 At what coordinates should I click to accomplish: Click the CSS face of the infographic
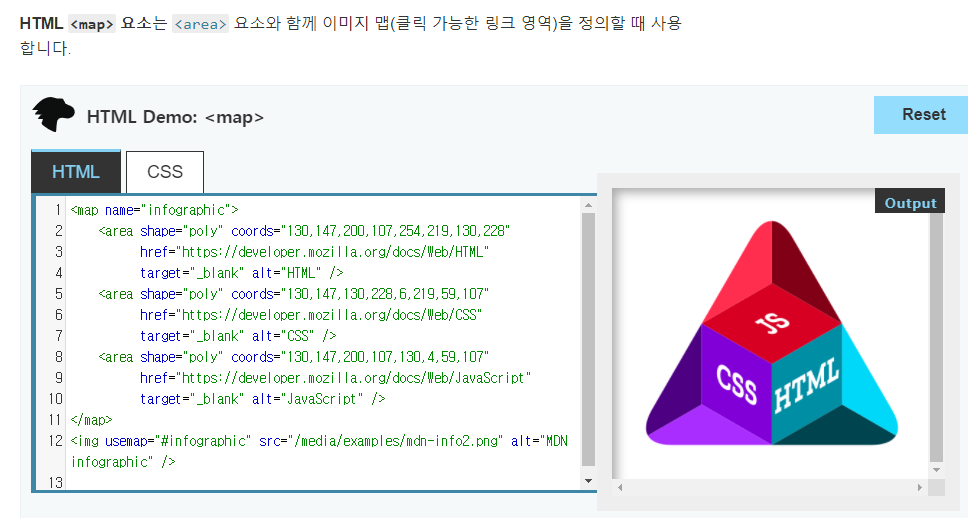736,384
